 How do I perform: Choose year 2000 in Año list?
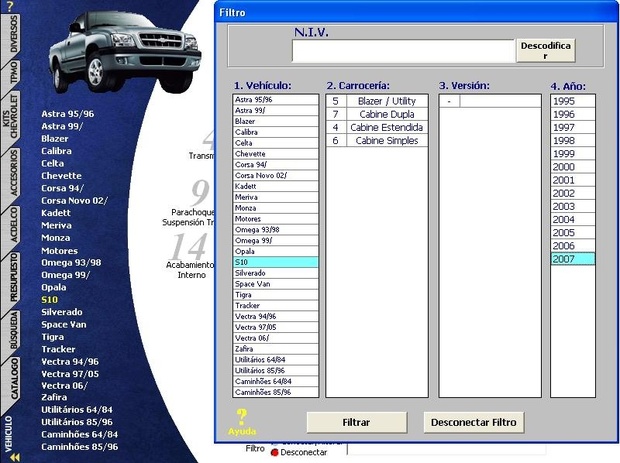[573, 167]
